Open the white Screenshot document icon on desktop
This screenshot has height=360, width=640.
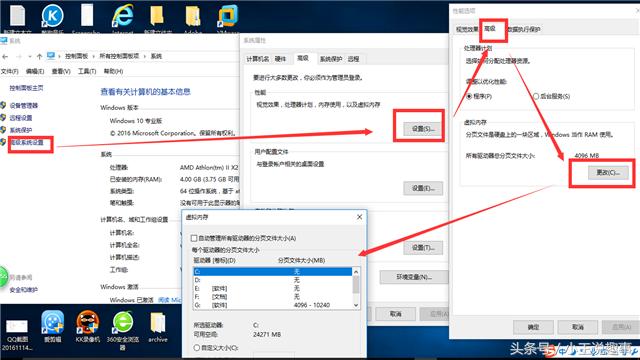point(87,16)
